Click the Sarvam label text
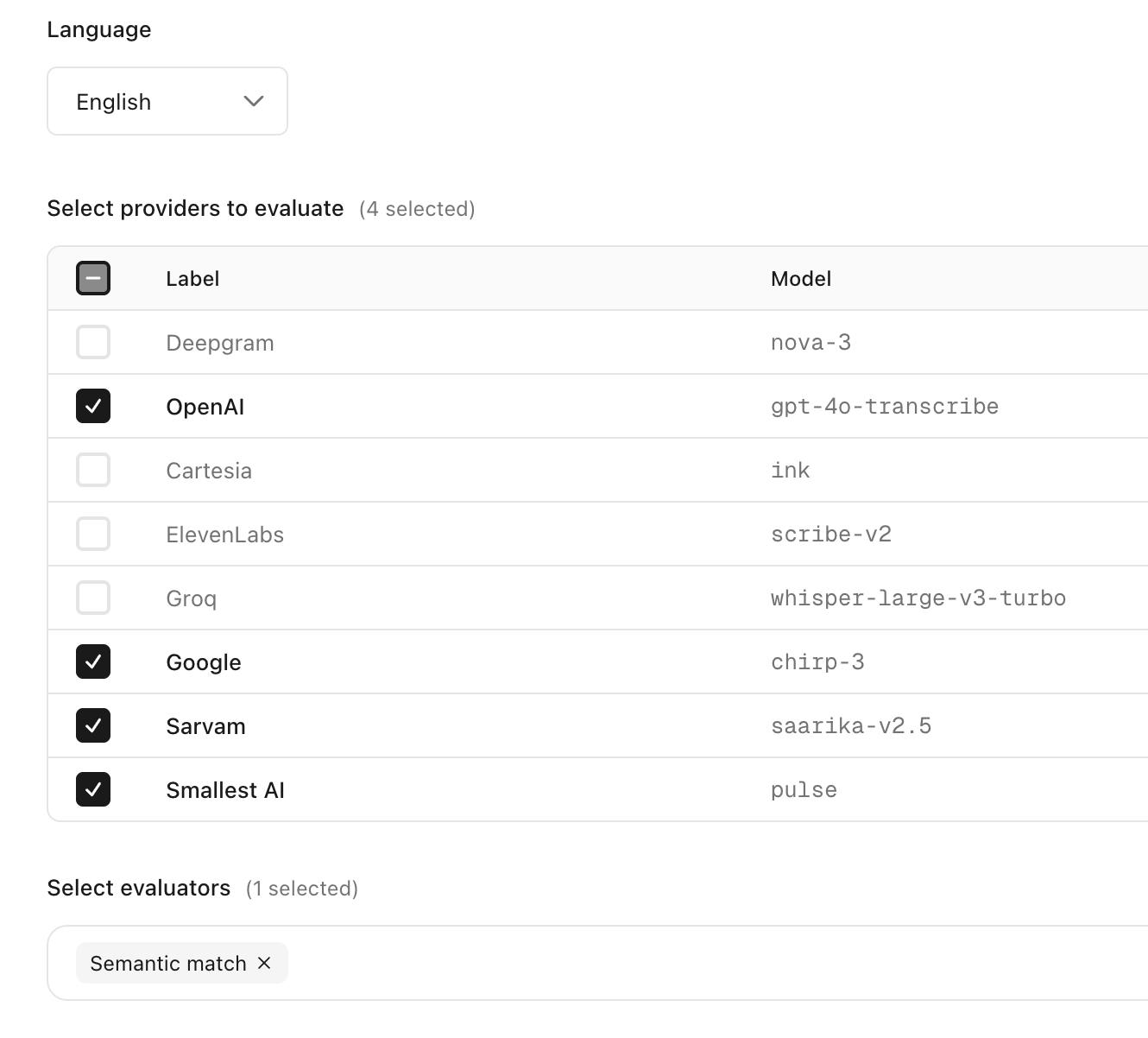 tap(206, 726)
